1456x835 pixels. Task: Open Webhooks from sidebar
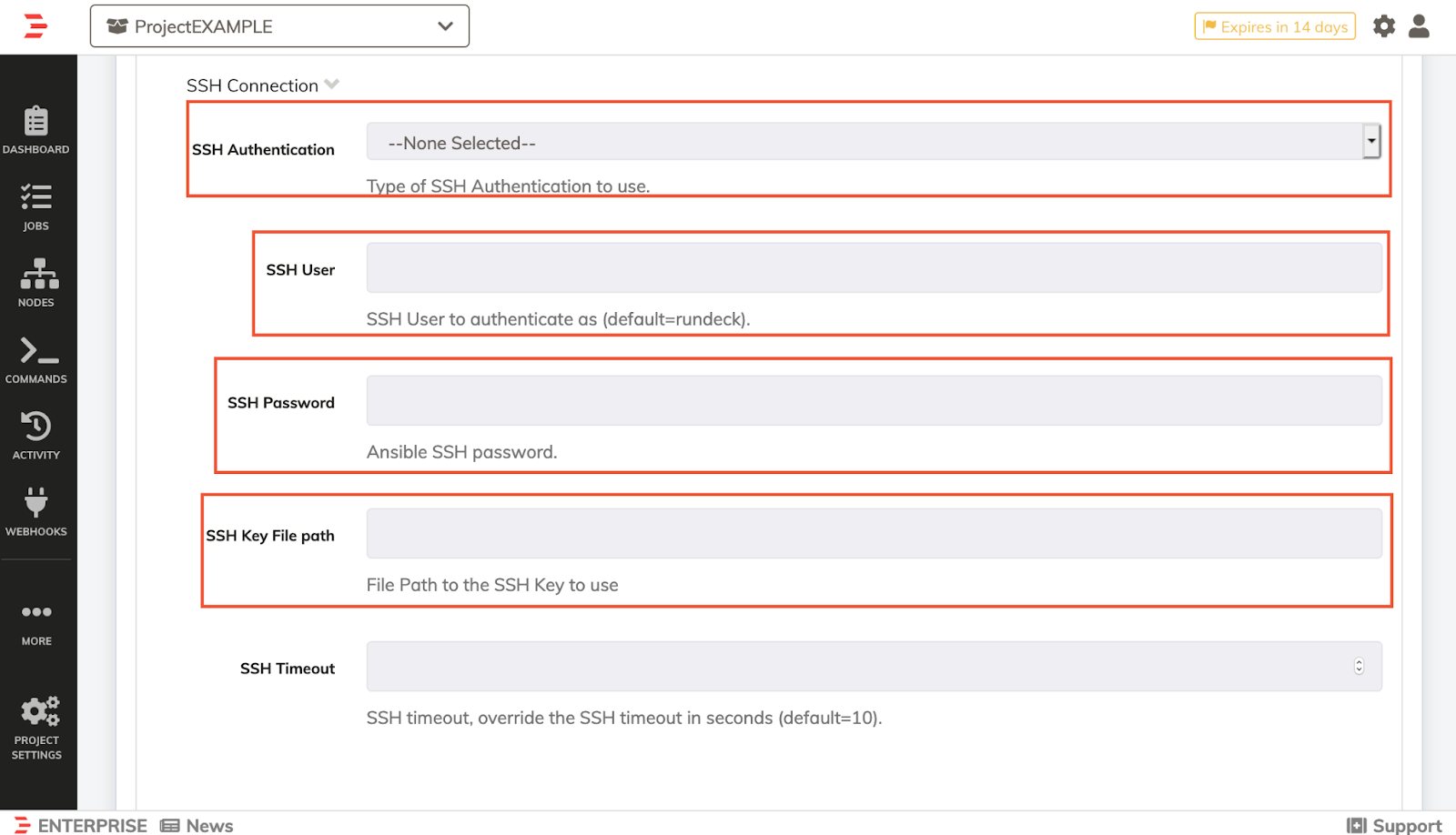[36, 512]
